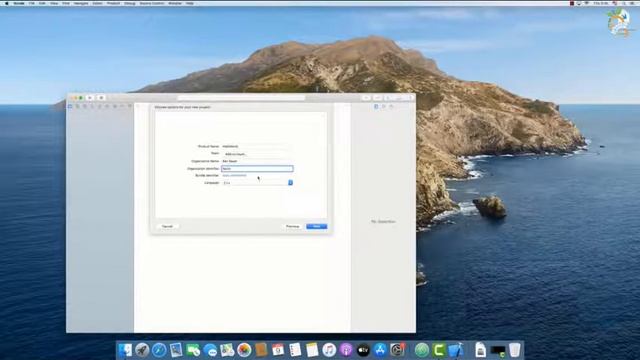Open Calendar from the Dock

pos(278,350)
